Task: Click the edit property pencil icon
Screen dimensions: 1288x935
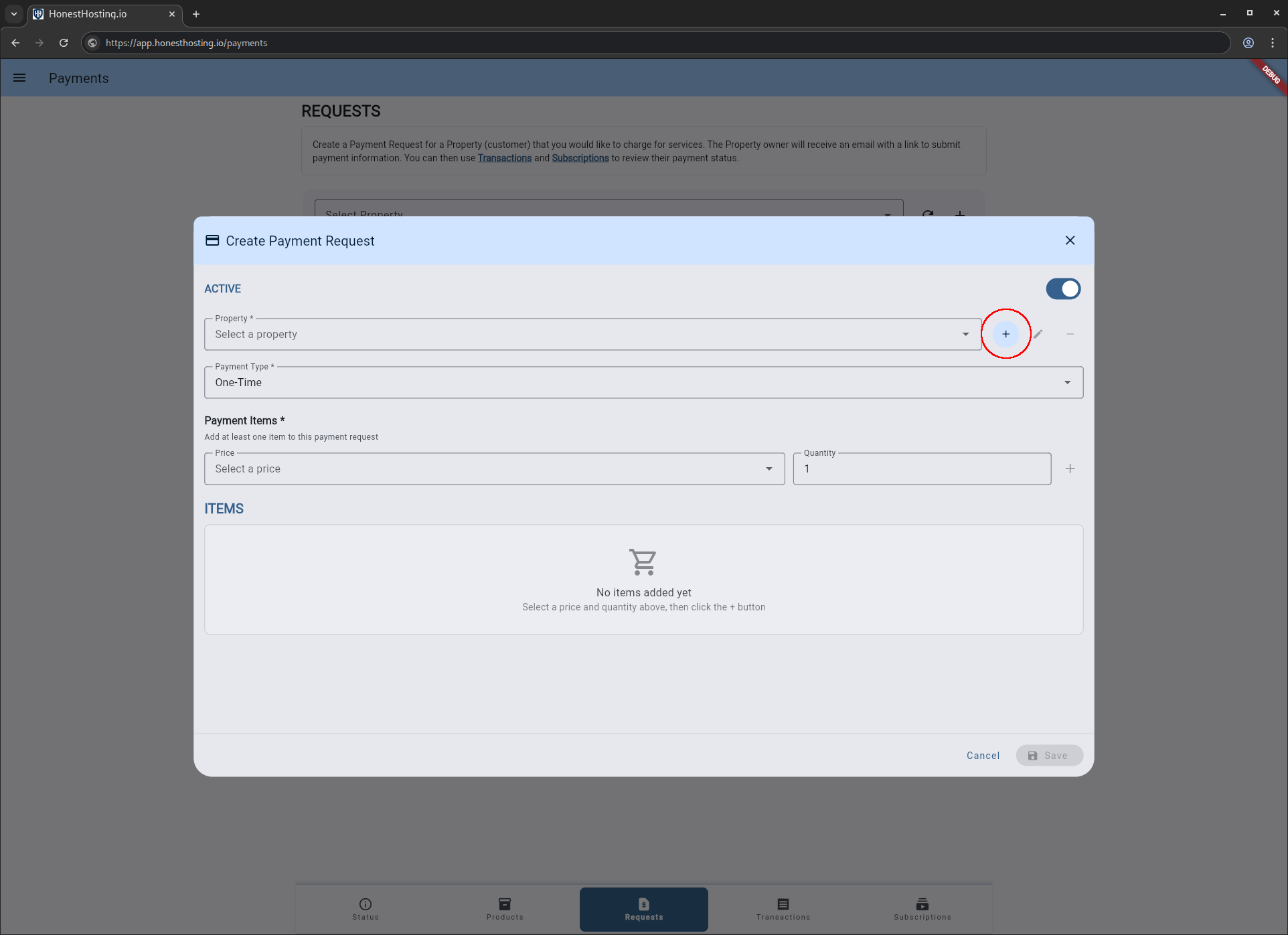Action: click(x=1038, y=334)
